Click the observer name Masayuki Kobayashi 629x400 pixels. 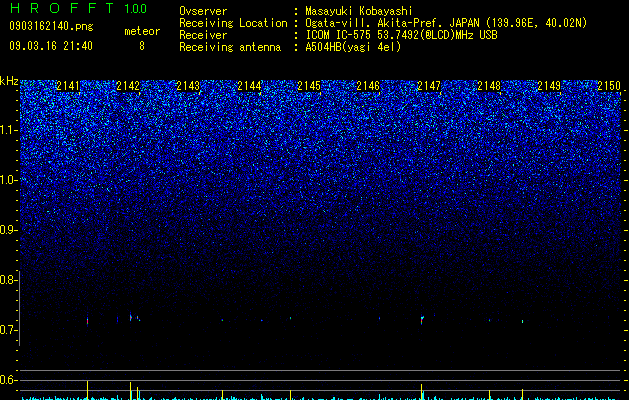click(359, 11)
